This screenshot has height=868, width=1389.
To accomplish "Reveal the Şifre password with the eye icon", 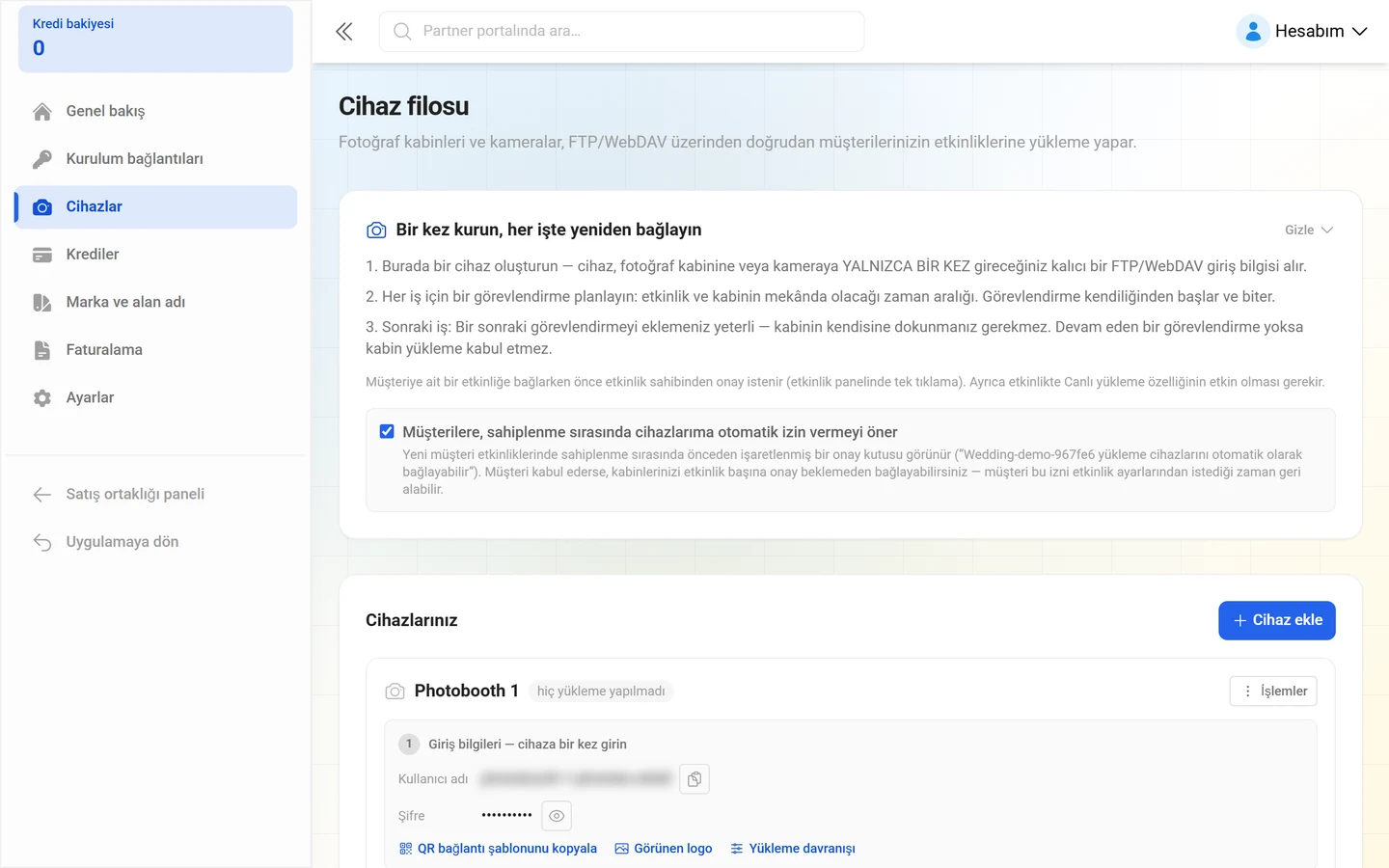I will click(557, 816).
